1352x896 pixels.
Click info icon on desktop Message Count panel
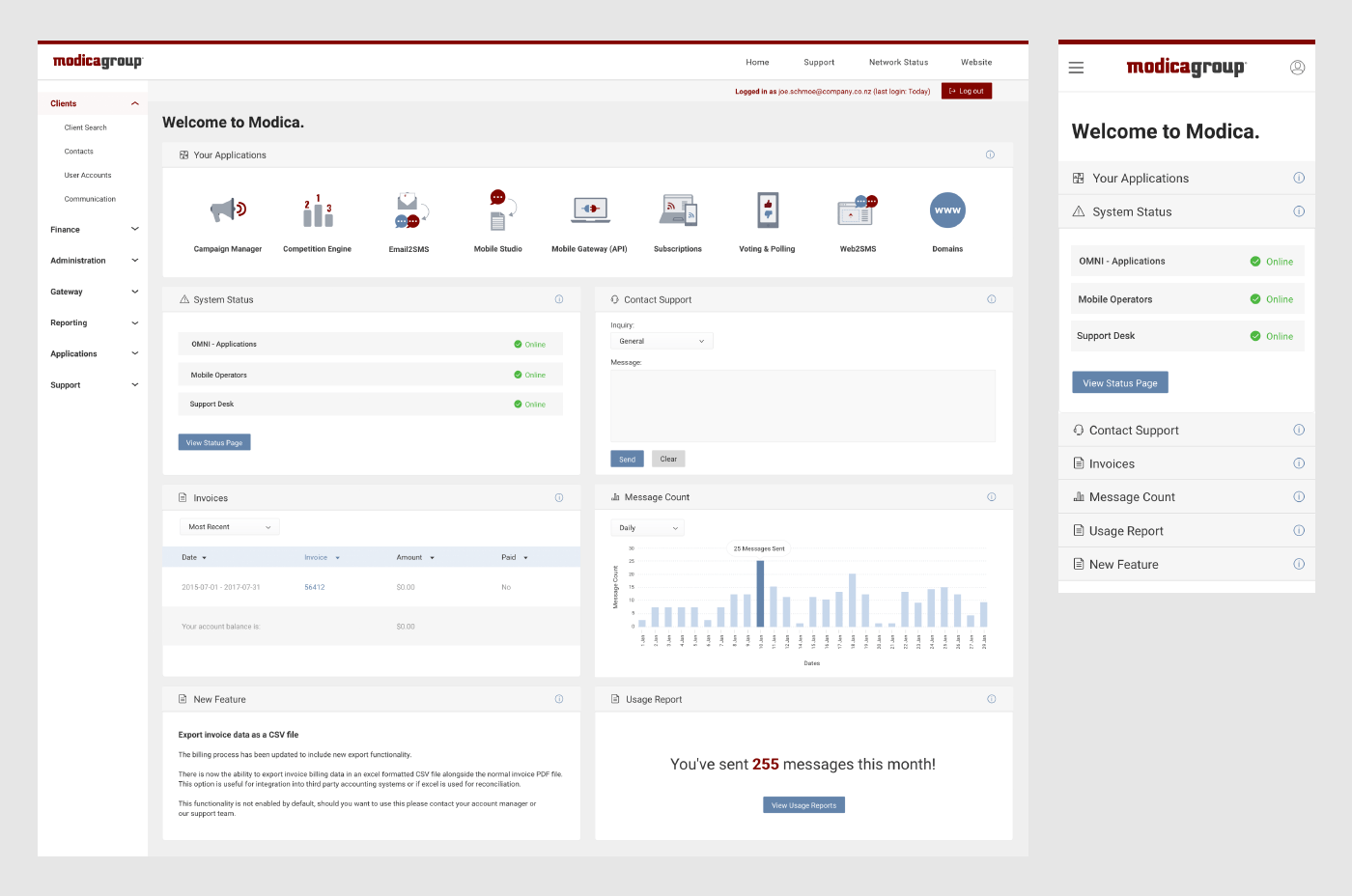point(992,496)
